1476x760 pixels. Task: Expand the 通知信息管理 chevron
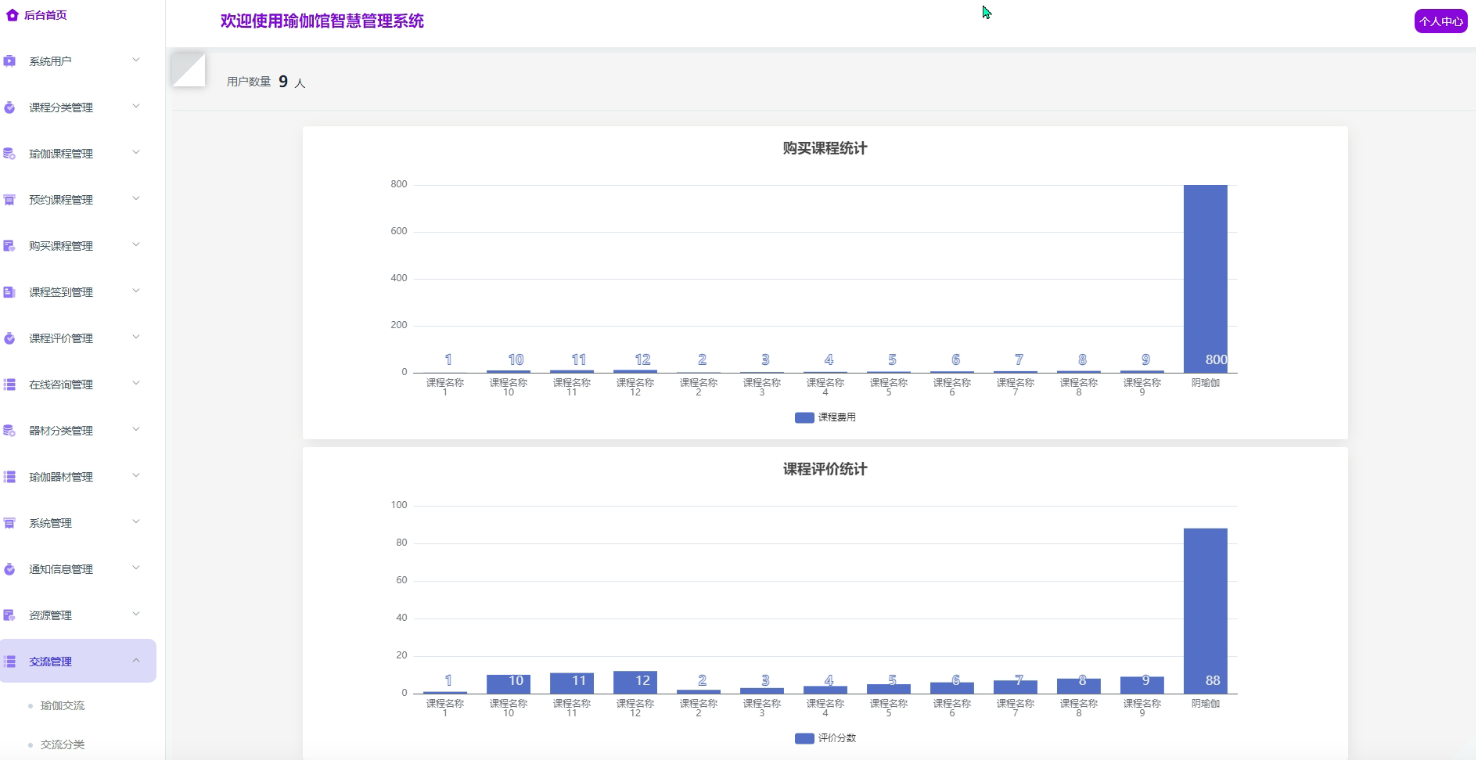click(x=136, y=567)
